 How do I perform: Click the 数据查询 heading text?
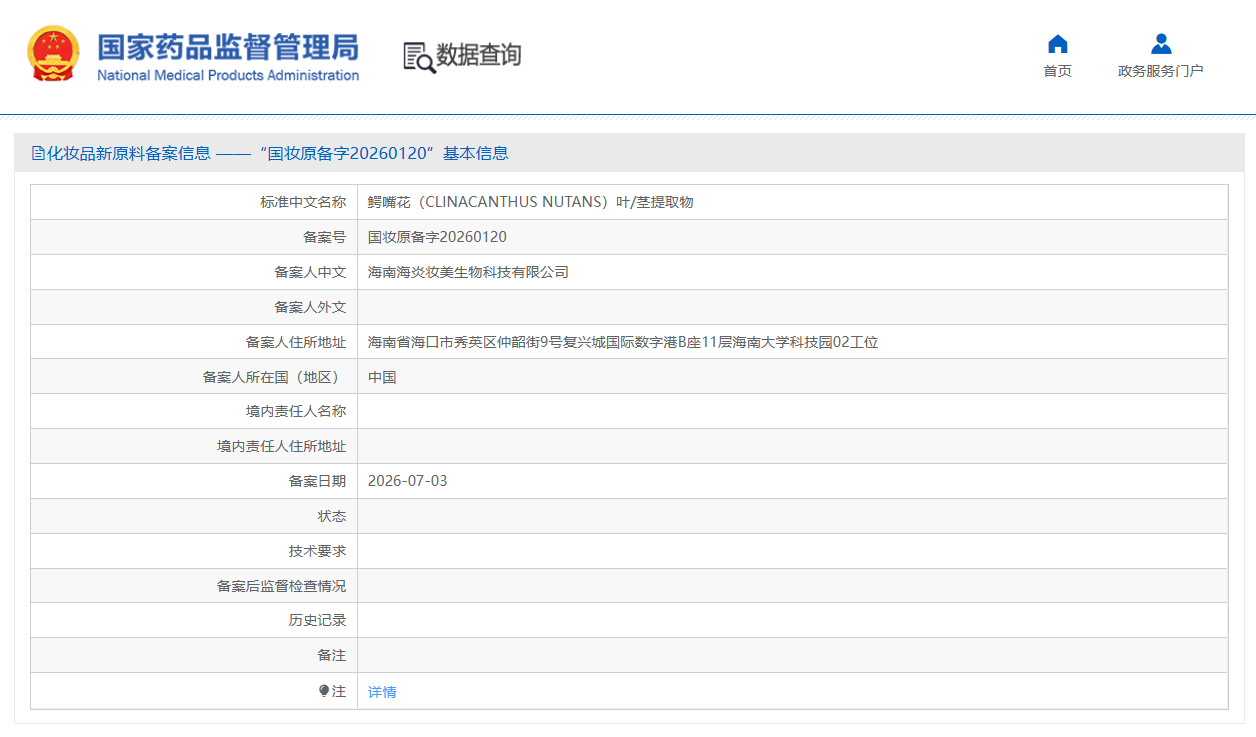478,55
